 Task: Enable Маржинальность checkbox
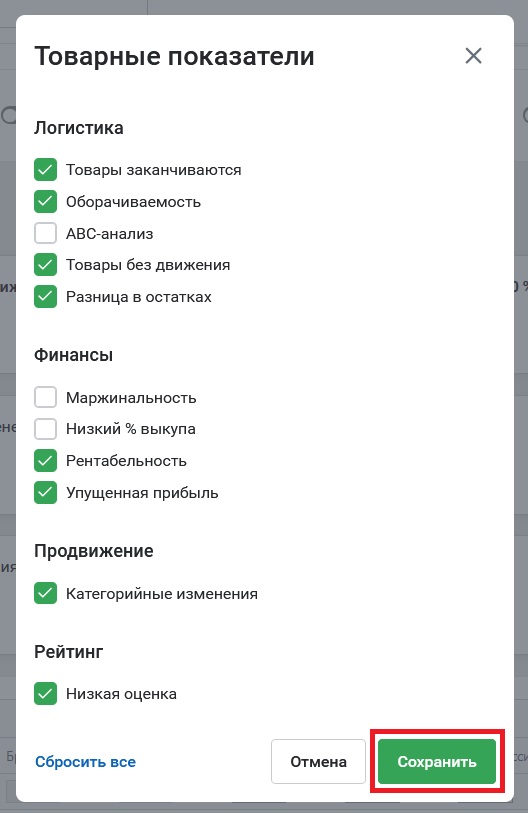pyautogui.click(x=46, y=398)
